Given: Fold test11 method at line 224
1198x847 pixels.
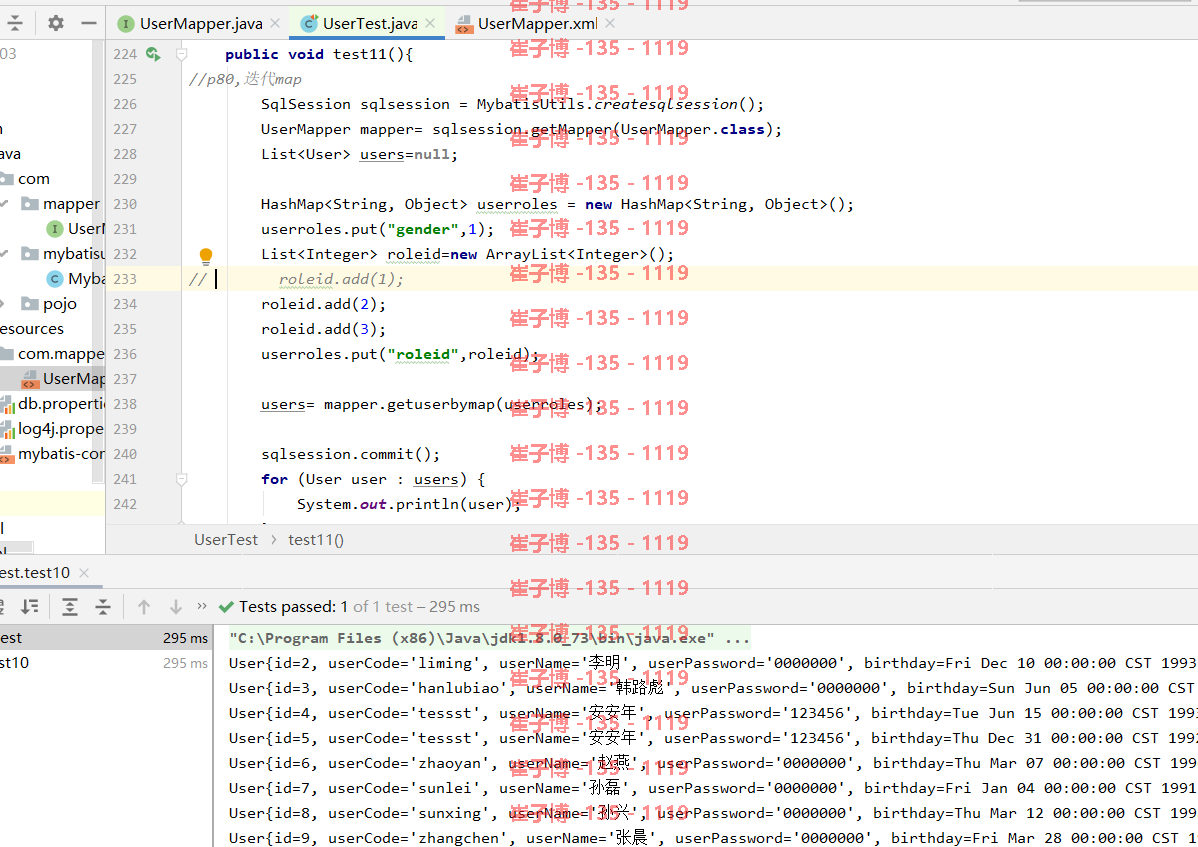Looking at the screenshot, I should [182, 54].
